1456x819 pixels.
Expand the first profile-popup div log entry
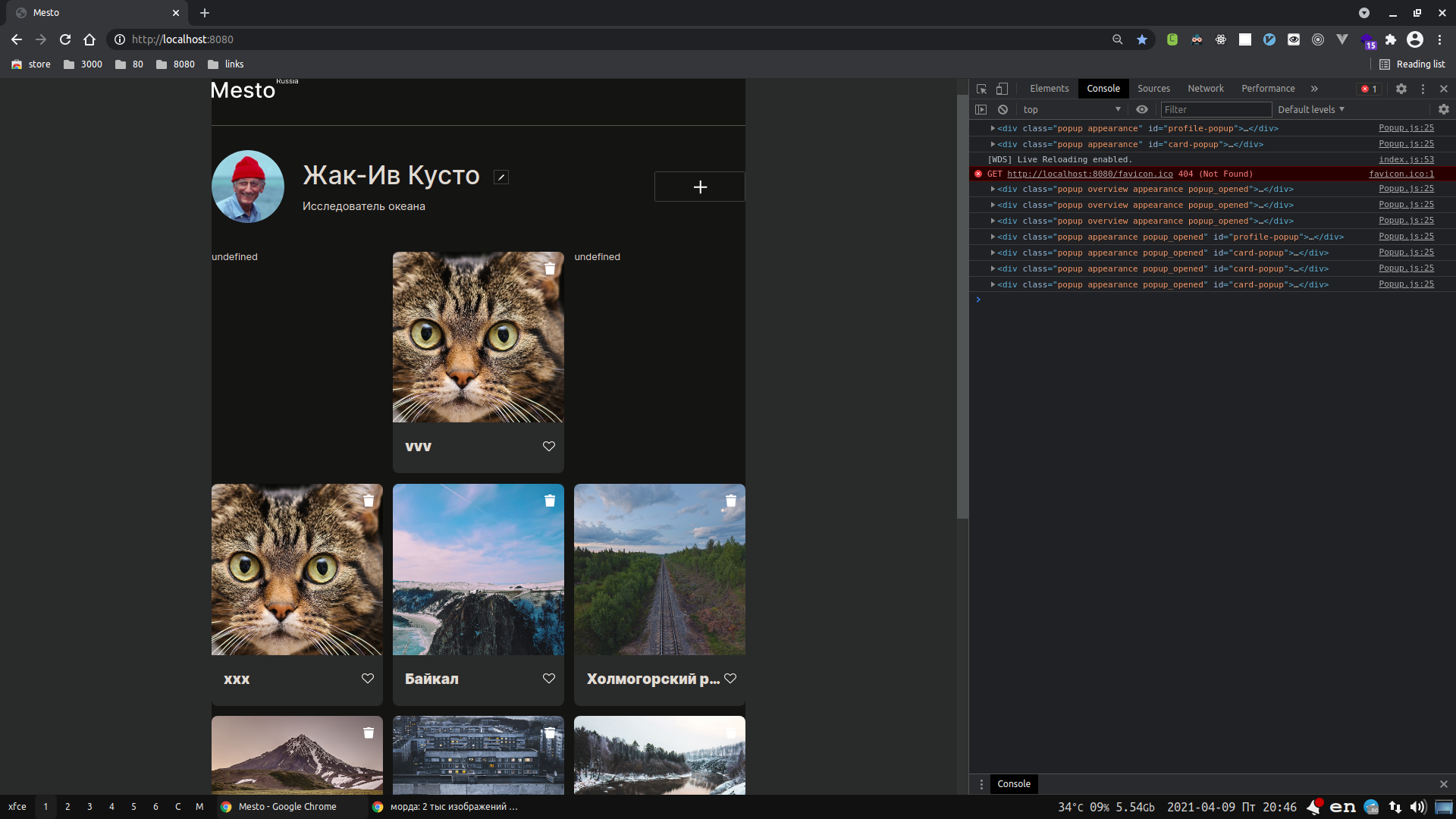click(993, 128)
